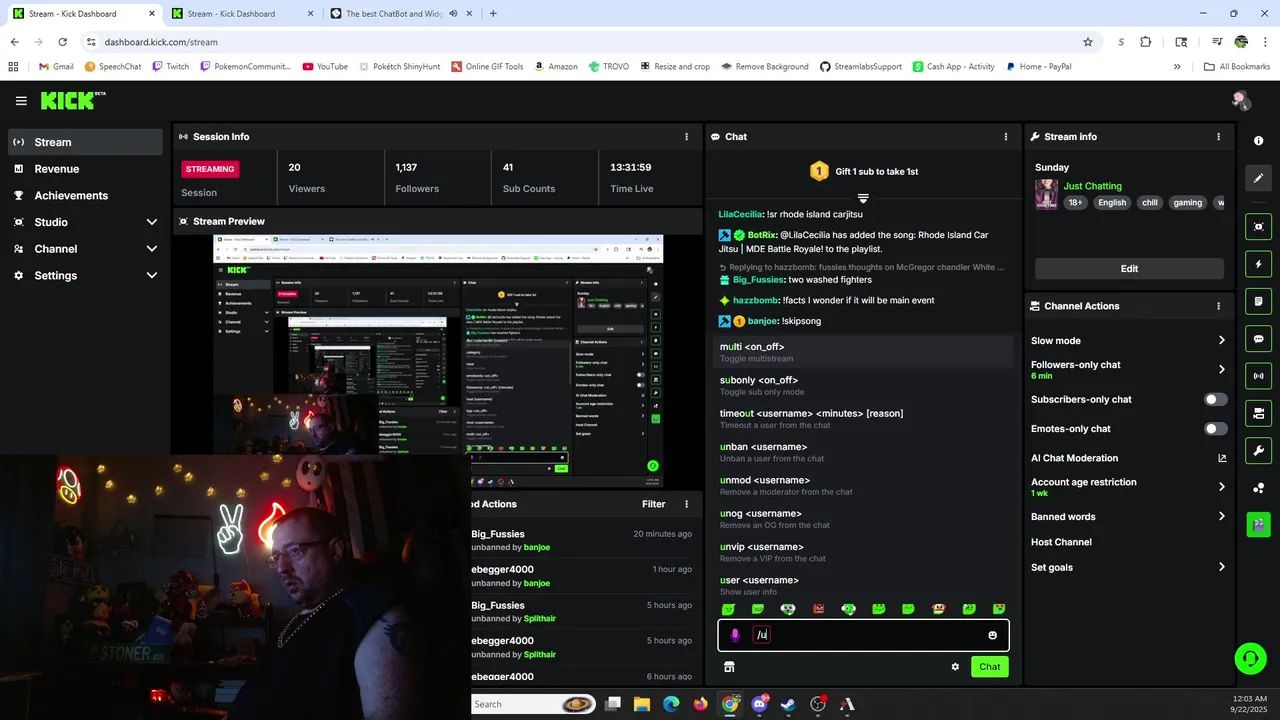Open Followers-only chat options
The width and height of the screenshot is (1280, 720).
pyautogui.click(x=1128, y=370)
